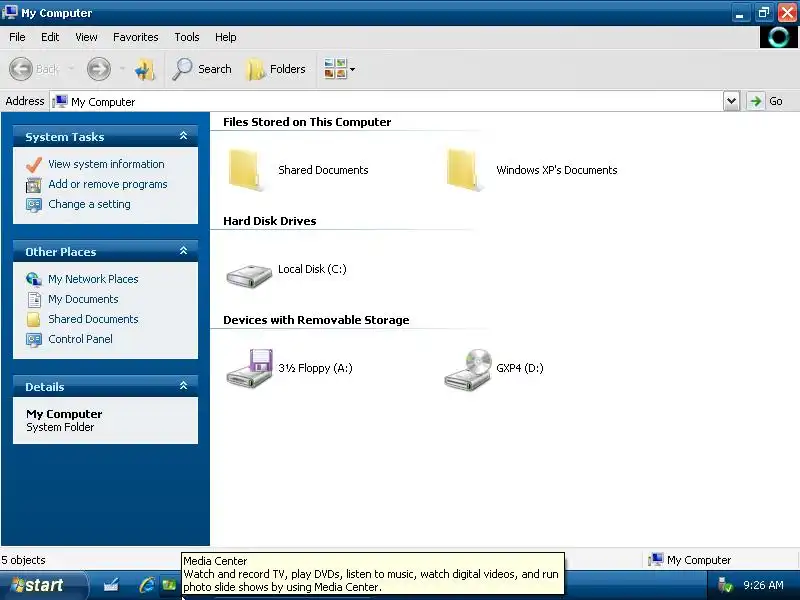Screen dimensions: 800x600
Task: Open the View menu
Action: 86,37
